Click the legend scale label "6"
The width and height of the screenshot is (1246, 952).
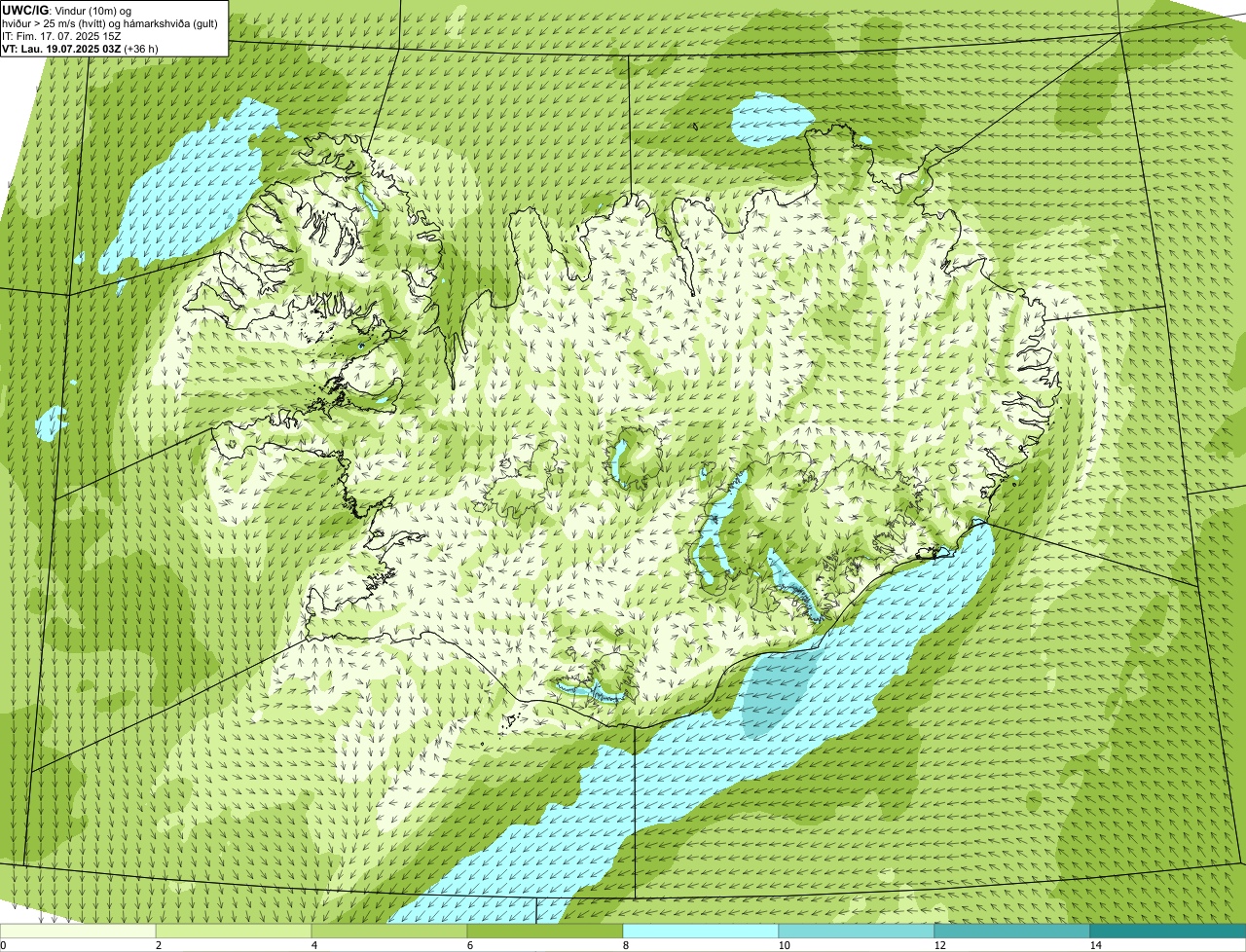(469, 945)
